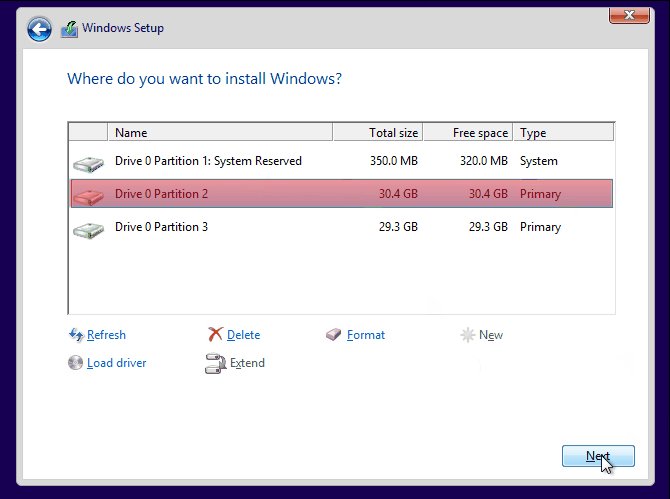Click the red X Delete icon
The height and width of the screenshot is (499, 670).
click(215, 335)
